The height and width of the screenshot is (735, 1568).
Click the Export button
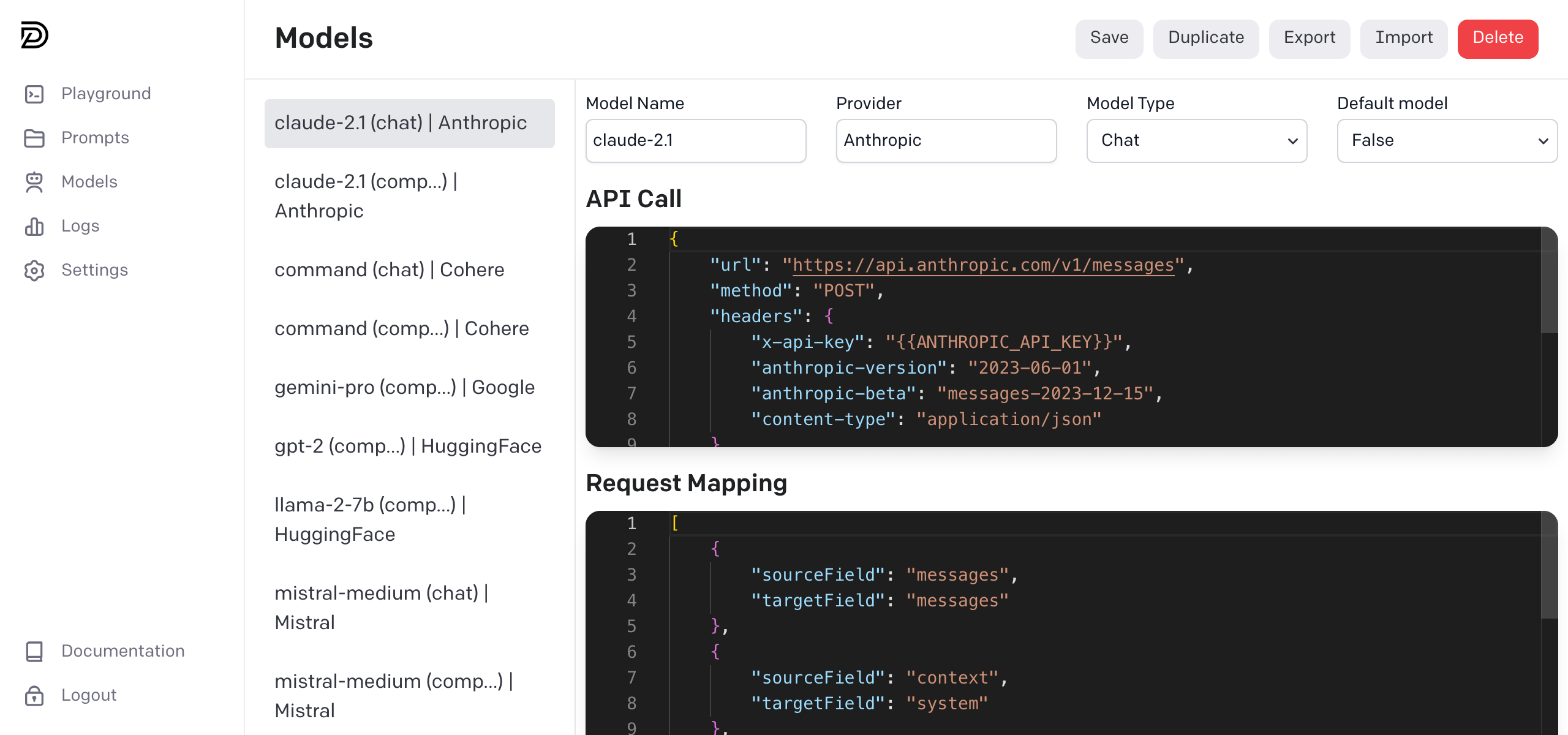tap(1309, 38)
